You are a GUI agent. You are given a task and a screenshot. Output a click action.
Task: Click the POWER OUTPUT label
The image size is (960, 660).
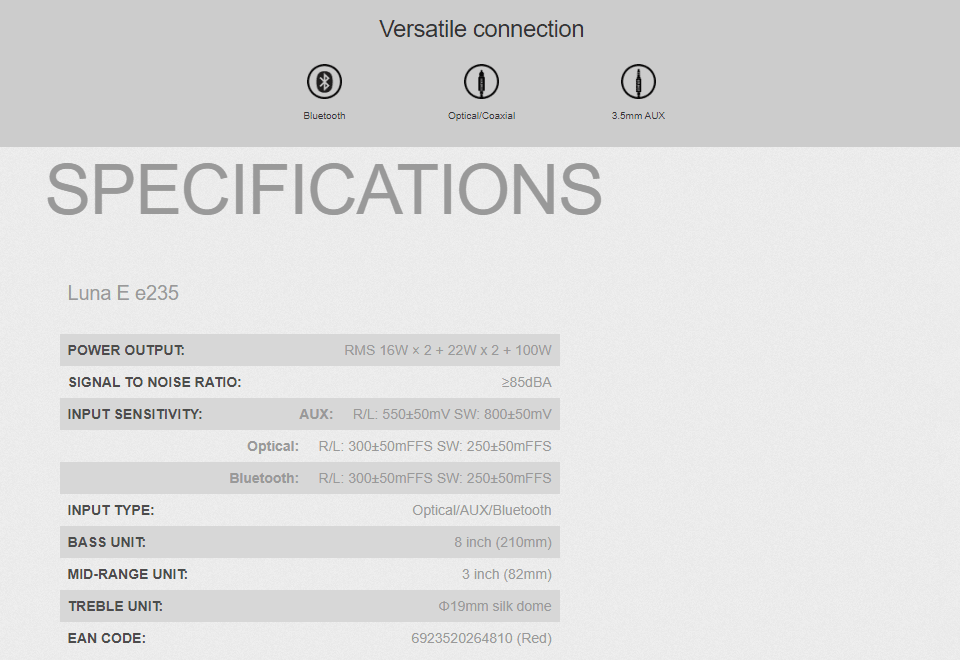pyautogui.click(x=126, y=350)
